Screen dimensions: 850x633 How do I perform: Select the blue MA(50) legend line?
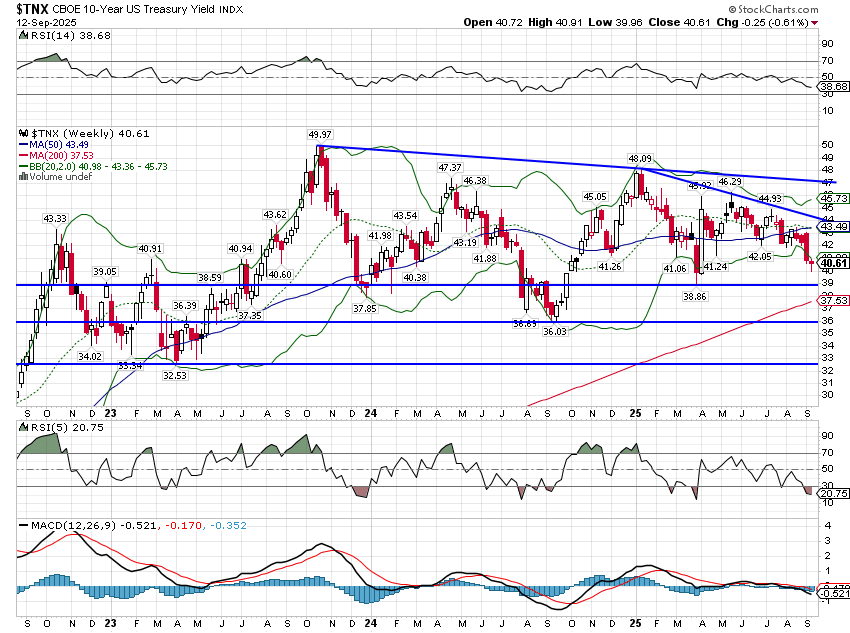pyautogui.click(x=23, y=145)
